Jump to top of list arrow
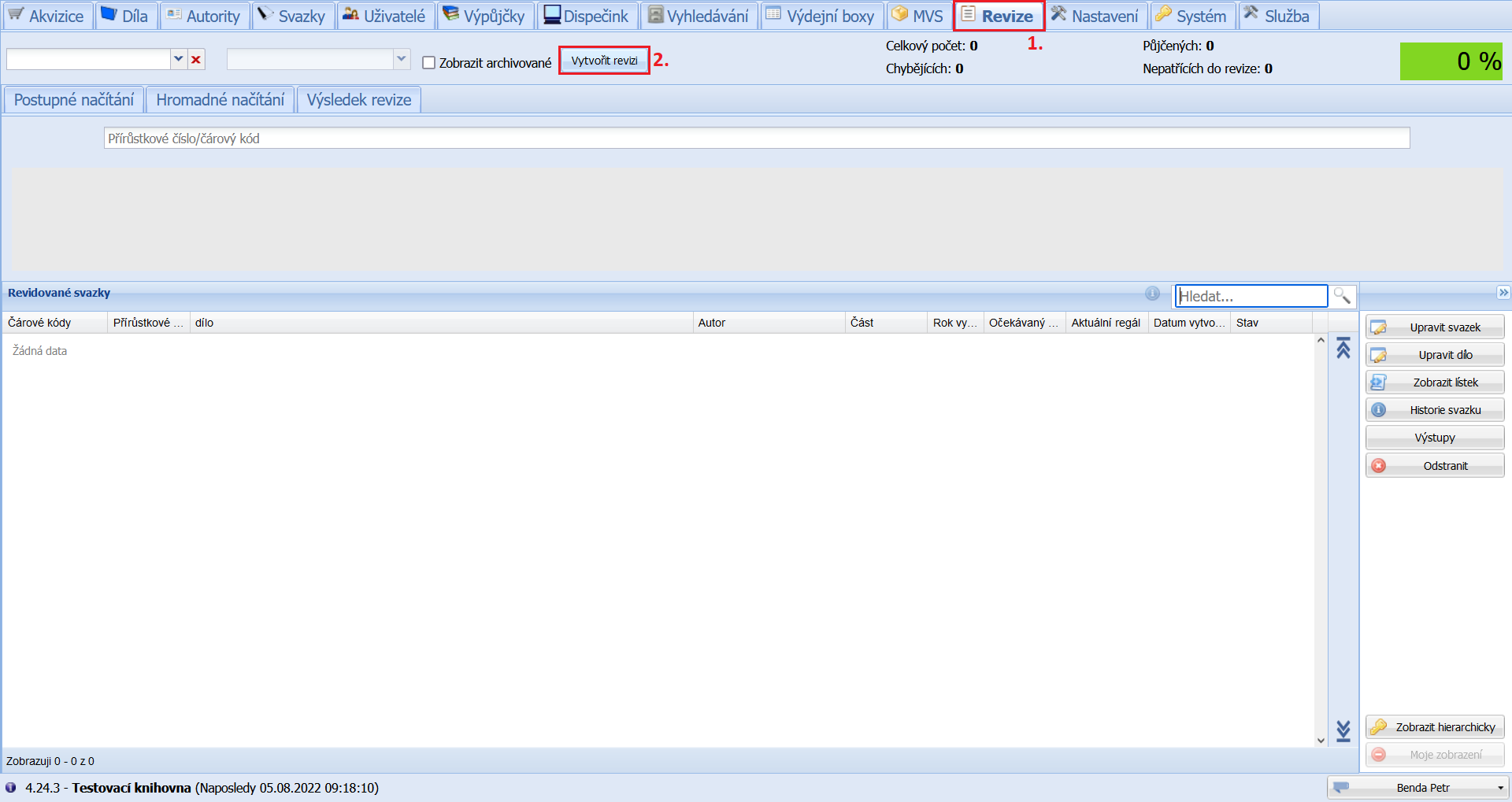This screenshot has height=802, width=1512. [1343, 348]
